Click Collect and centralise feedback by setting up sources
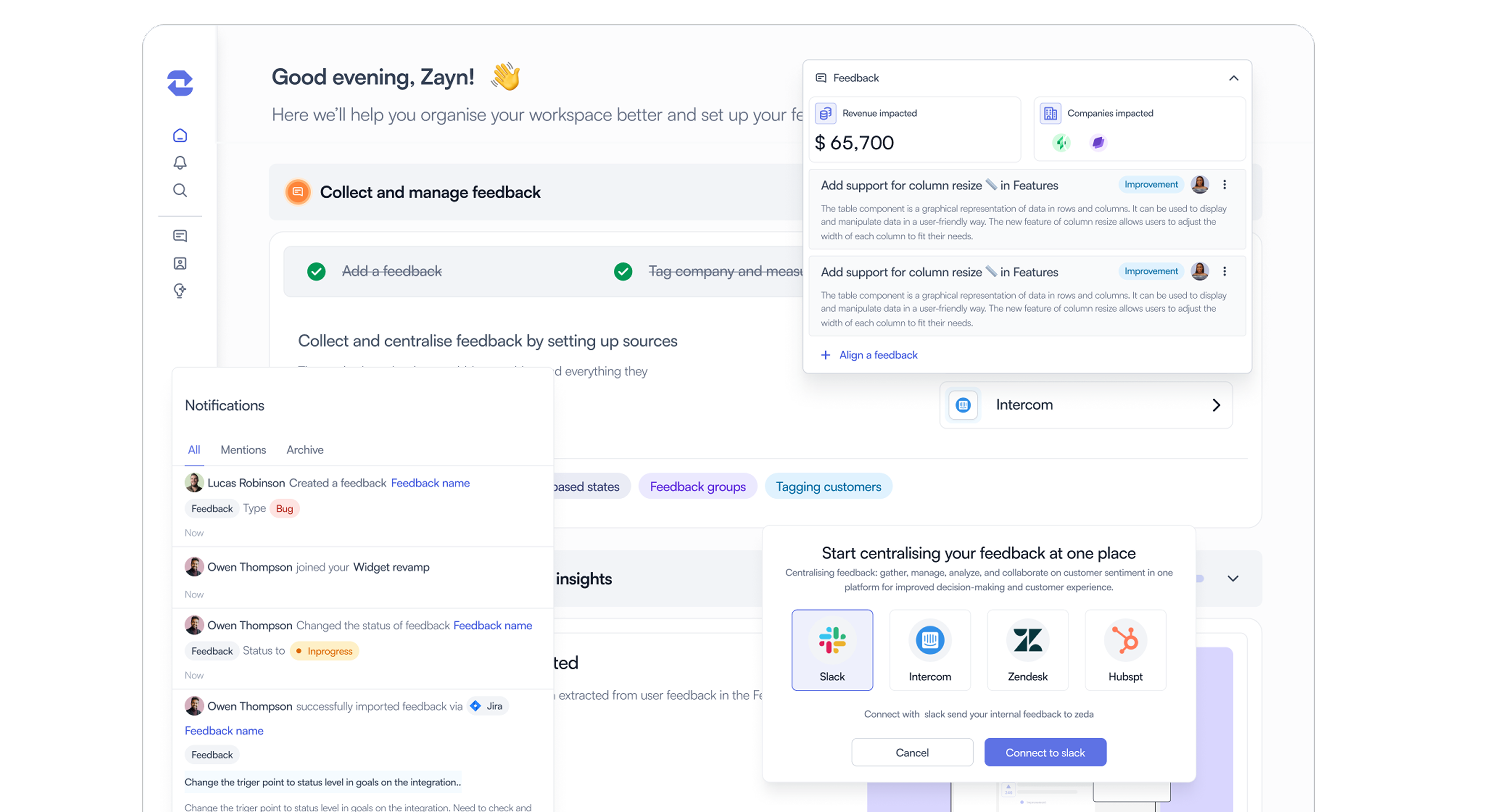The height and width of the screenshot is (812, 1489). click(x=487, y=341)
